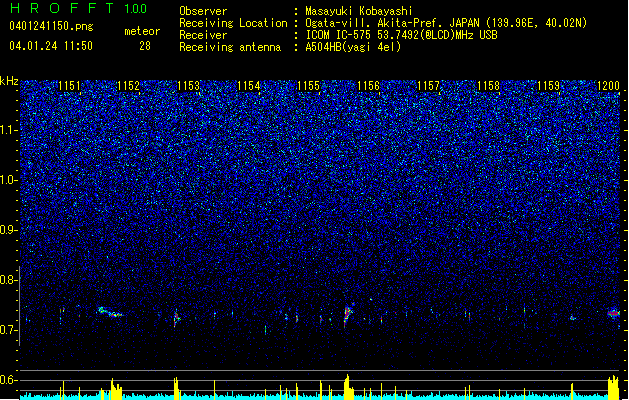Click the 1152 time marker
This screenshot has height=400, width=629.
click(128, 86)
